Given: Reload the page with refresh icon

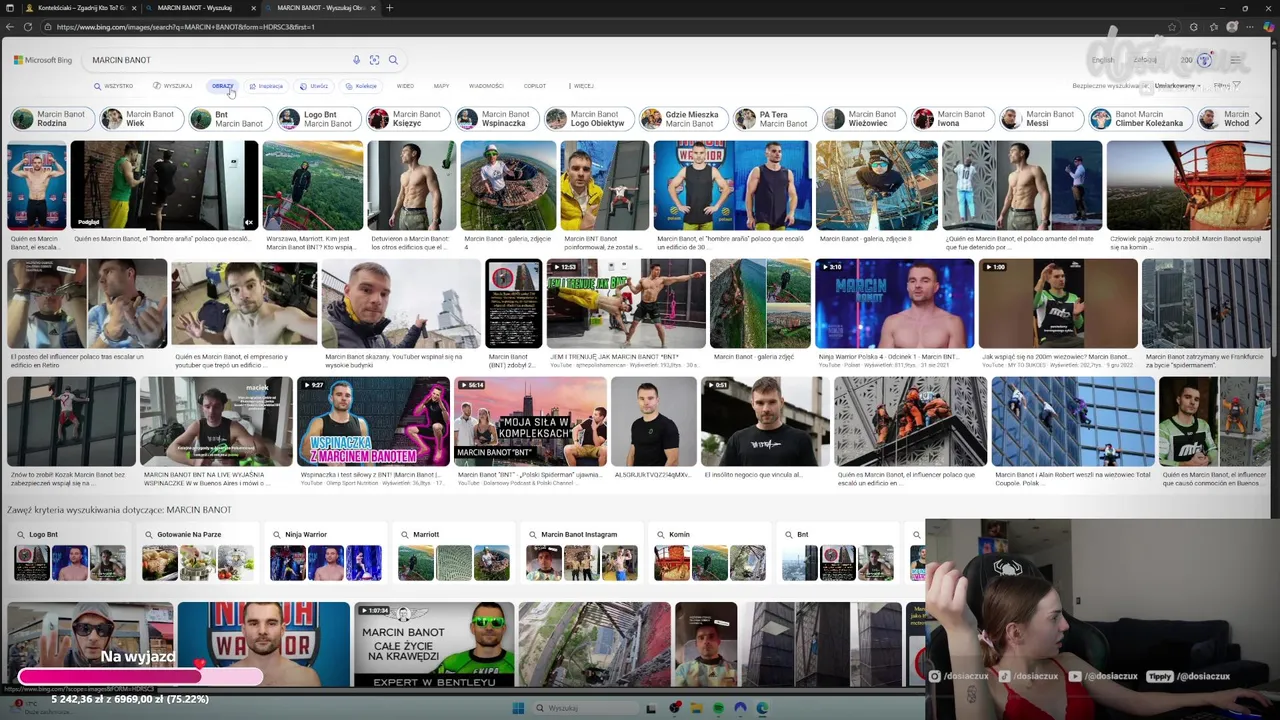Looking at the screenshot, I should (x=27, y=27).
